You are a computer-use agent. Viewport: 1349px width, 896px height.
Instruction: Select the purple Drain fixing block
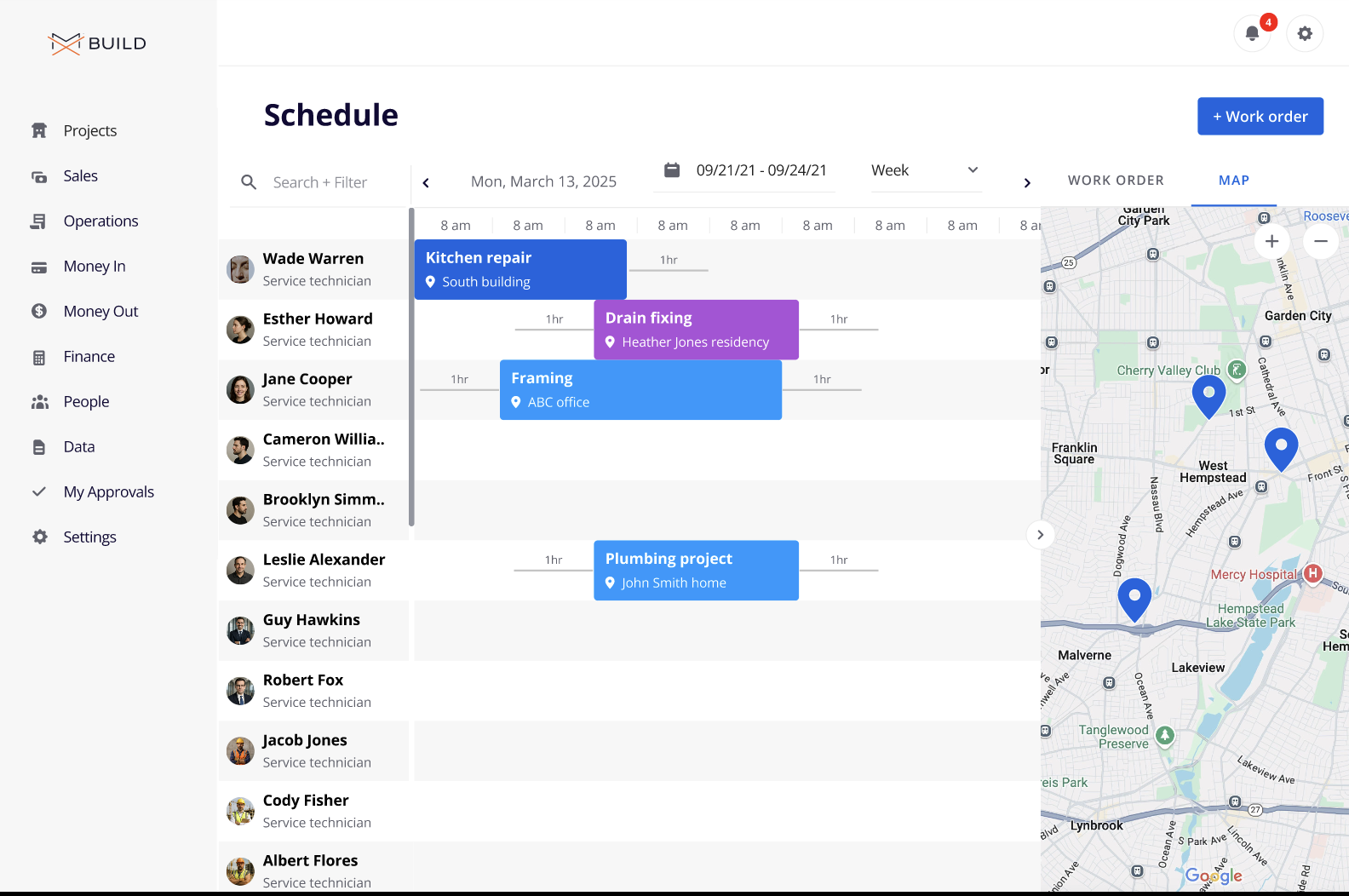coord(696,330)
